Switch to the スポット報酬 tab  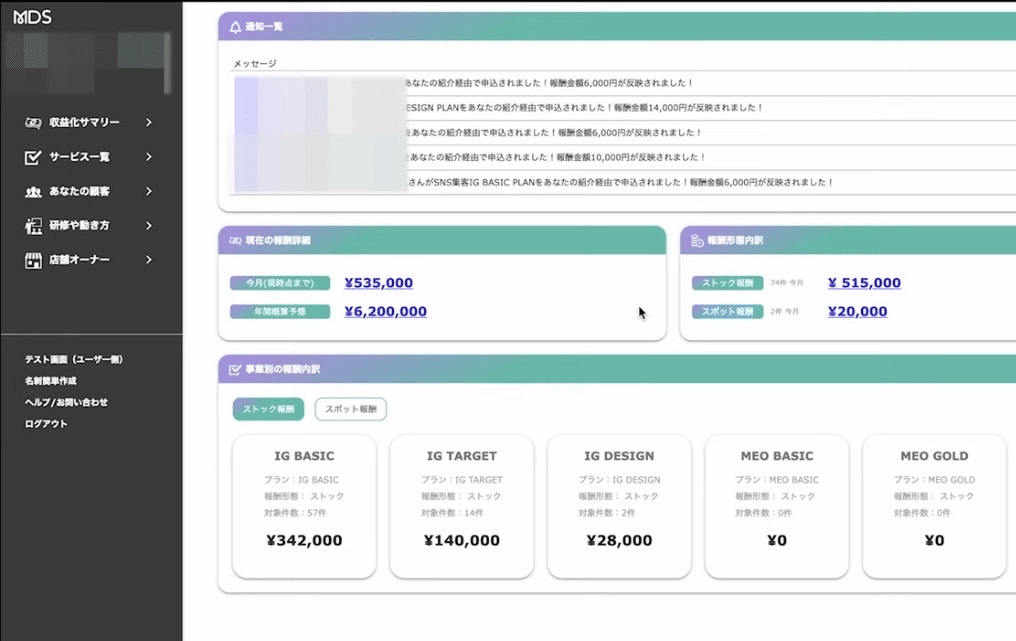click(x=350, y=409)
